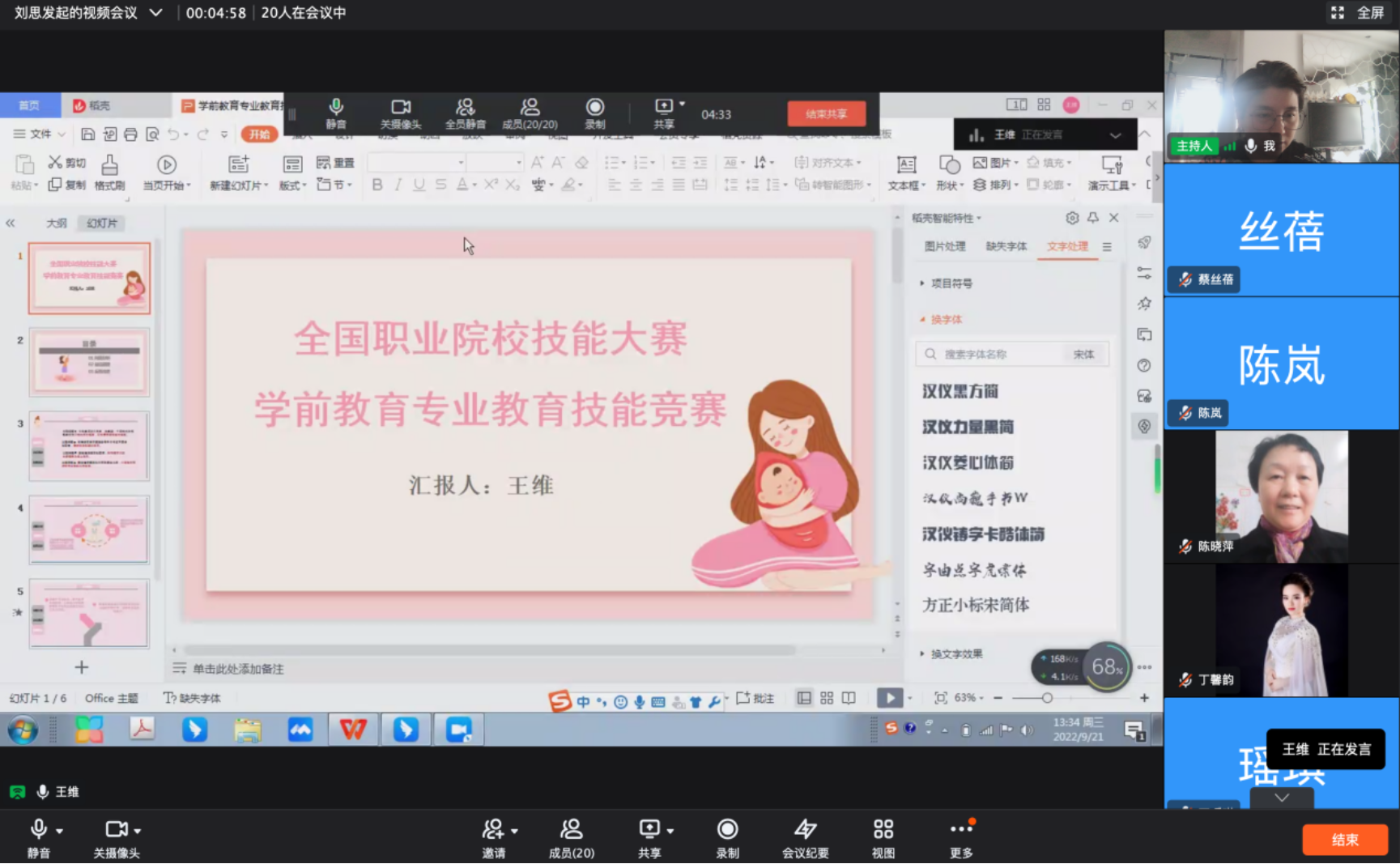Start recording with bottom 录制 button
1400x864 pixels.
(x=727, y=836)
